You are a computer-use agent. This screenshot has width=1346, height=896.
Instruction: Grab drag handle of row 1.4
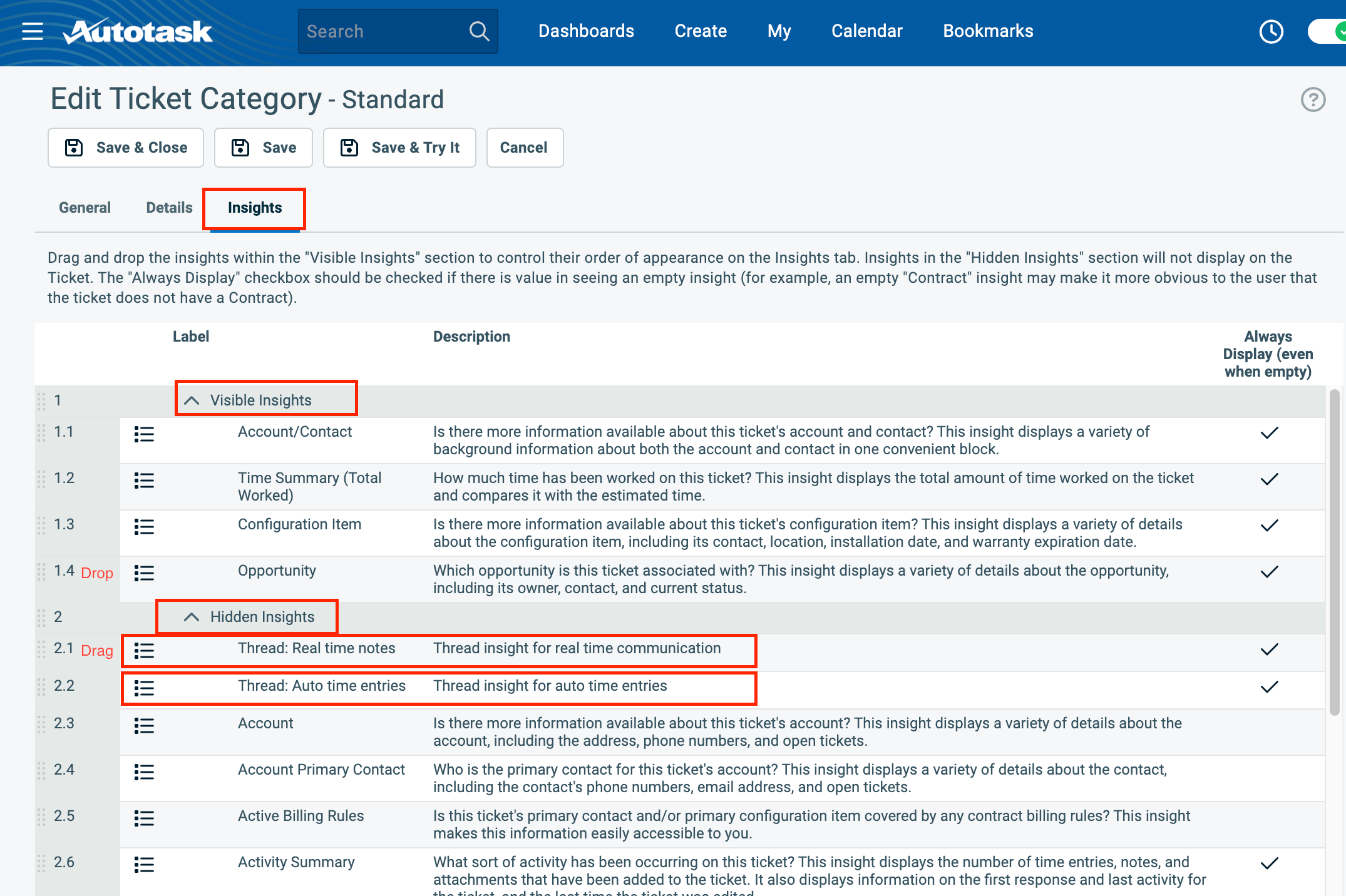pyautogui.click(x=41, y=571)
